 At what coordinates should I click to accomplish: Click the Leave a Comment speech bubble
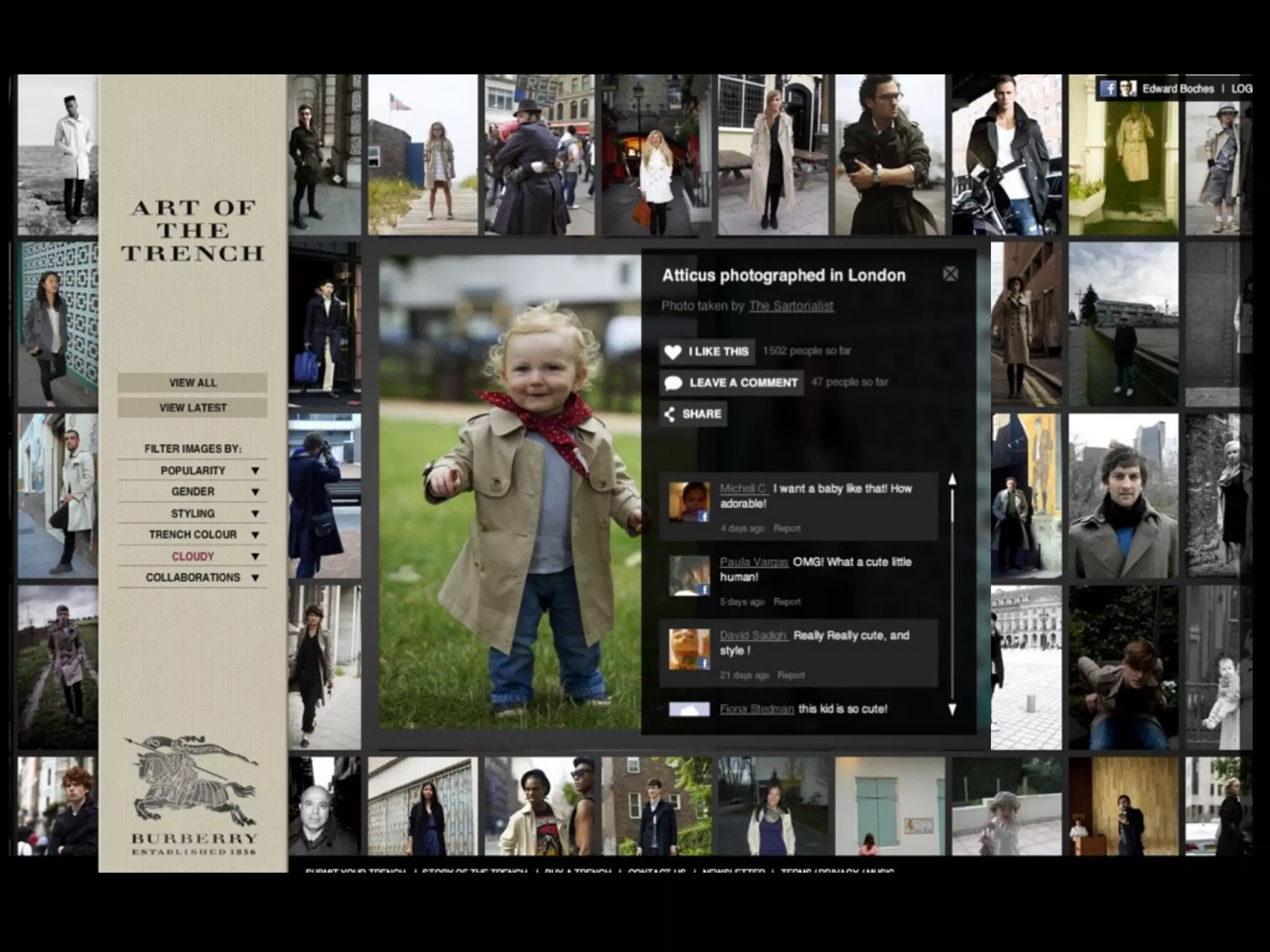pos(673,383)
